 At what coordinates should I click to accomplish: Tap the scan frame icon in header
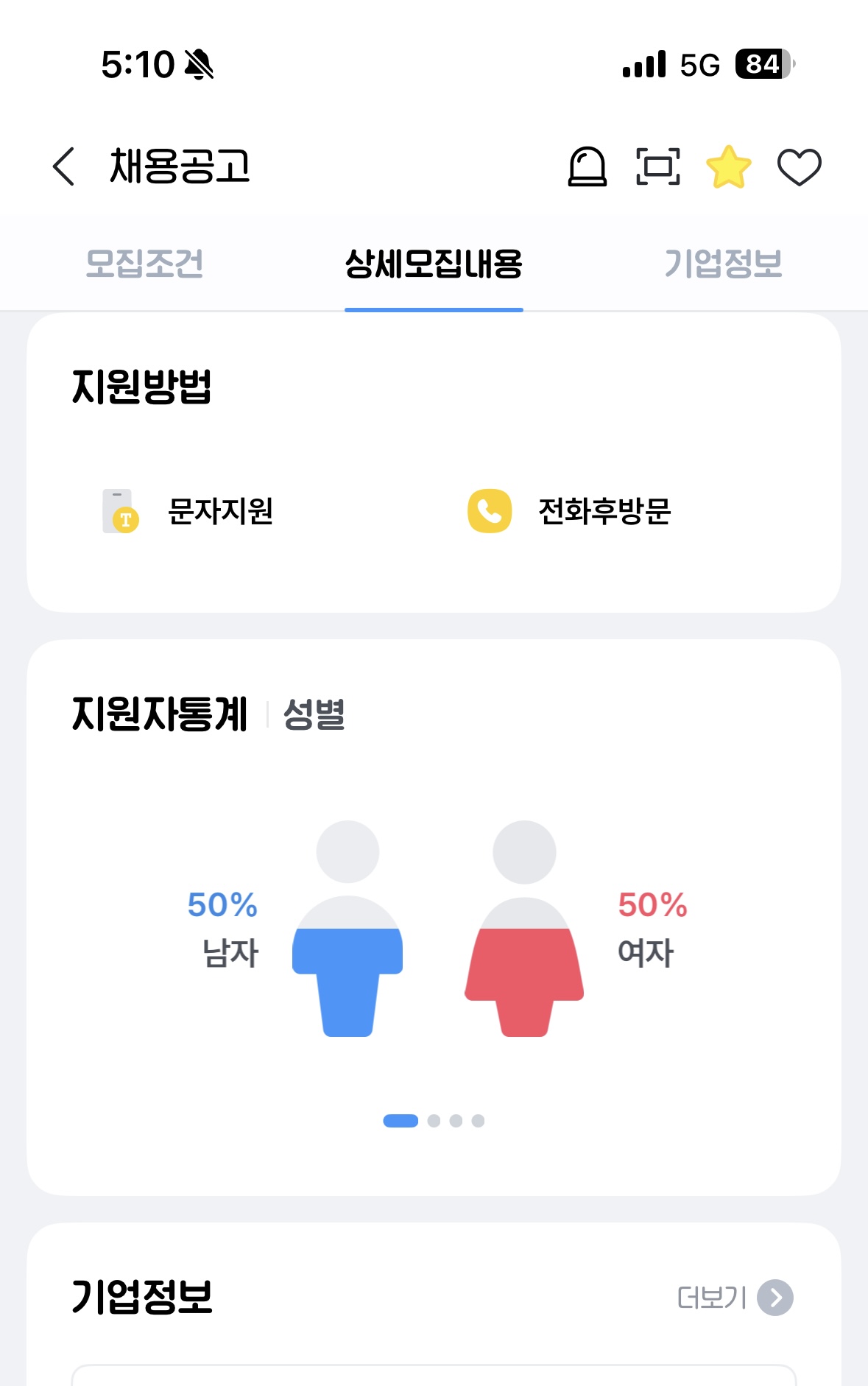657,166
